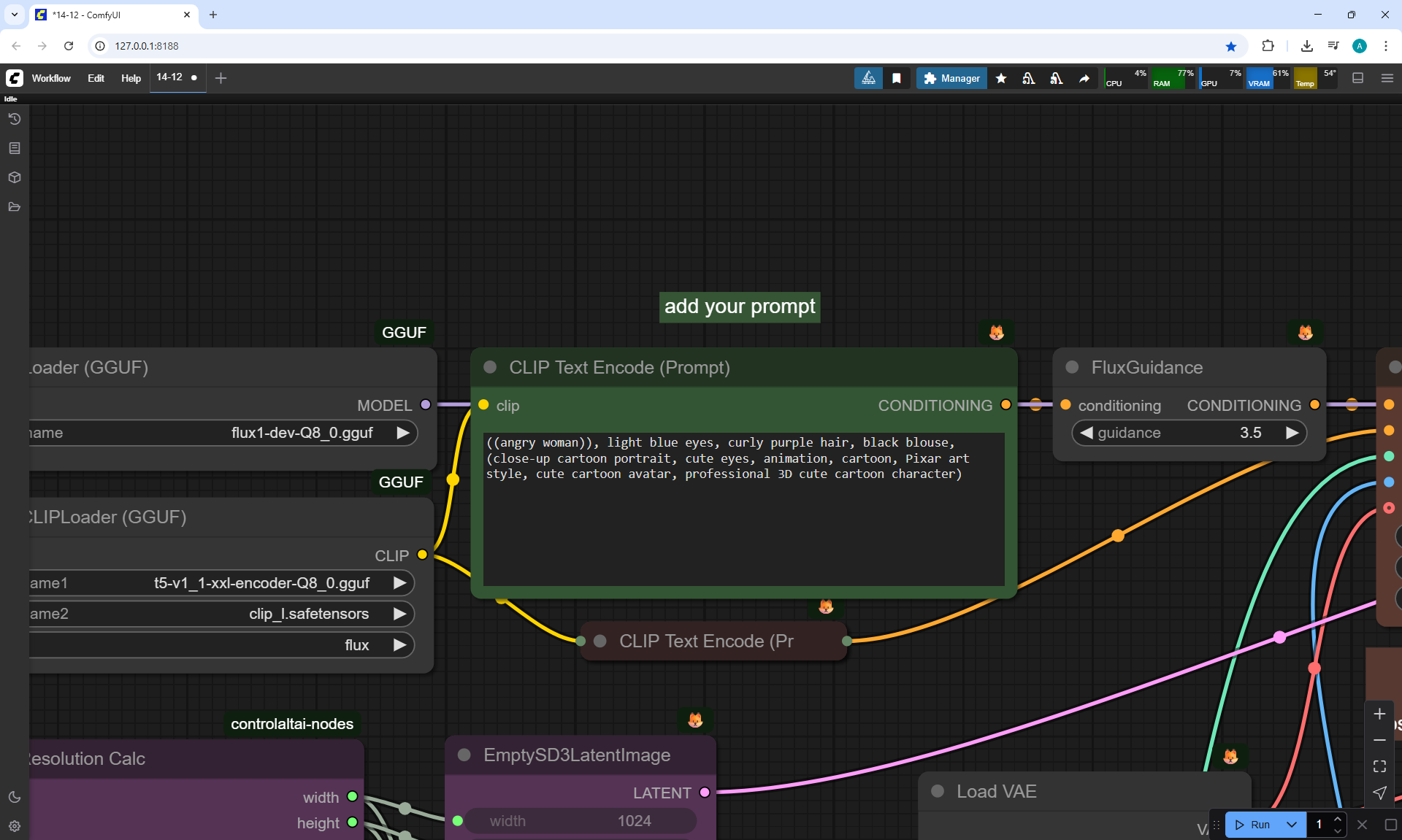Screen dimensions: 1402x840
Task: Click the bookmark icon in top toolbar
Action: (897, 78)
